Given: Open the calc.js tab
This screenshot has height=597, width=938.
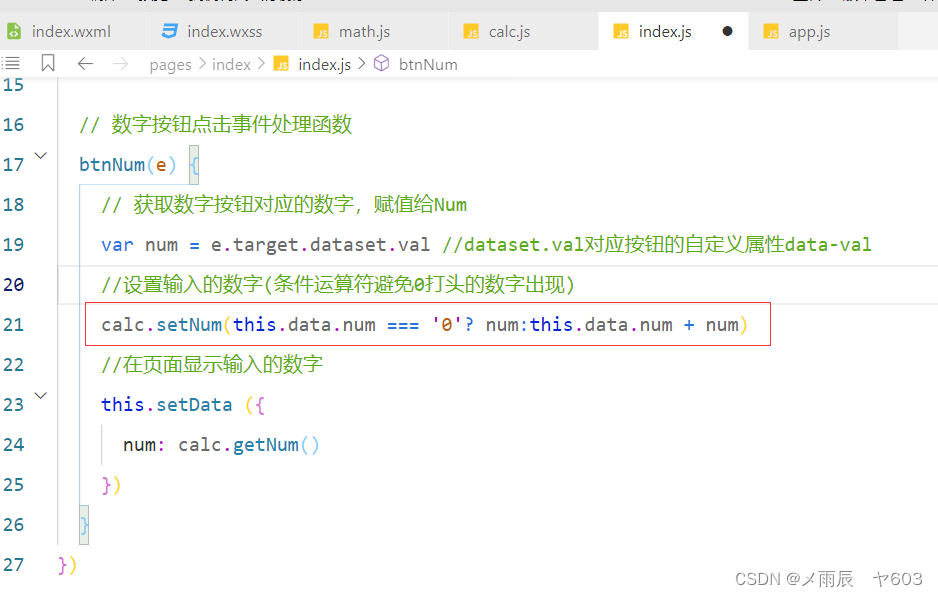Looking at the screenshot, I should click(x=523, y=32).
